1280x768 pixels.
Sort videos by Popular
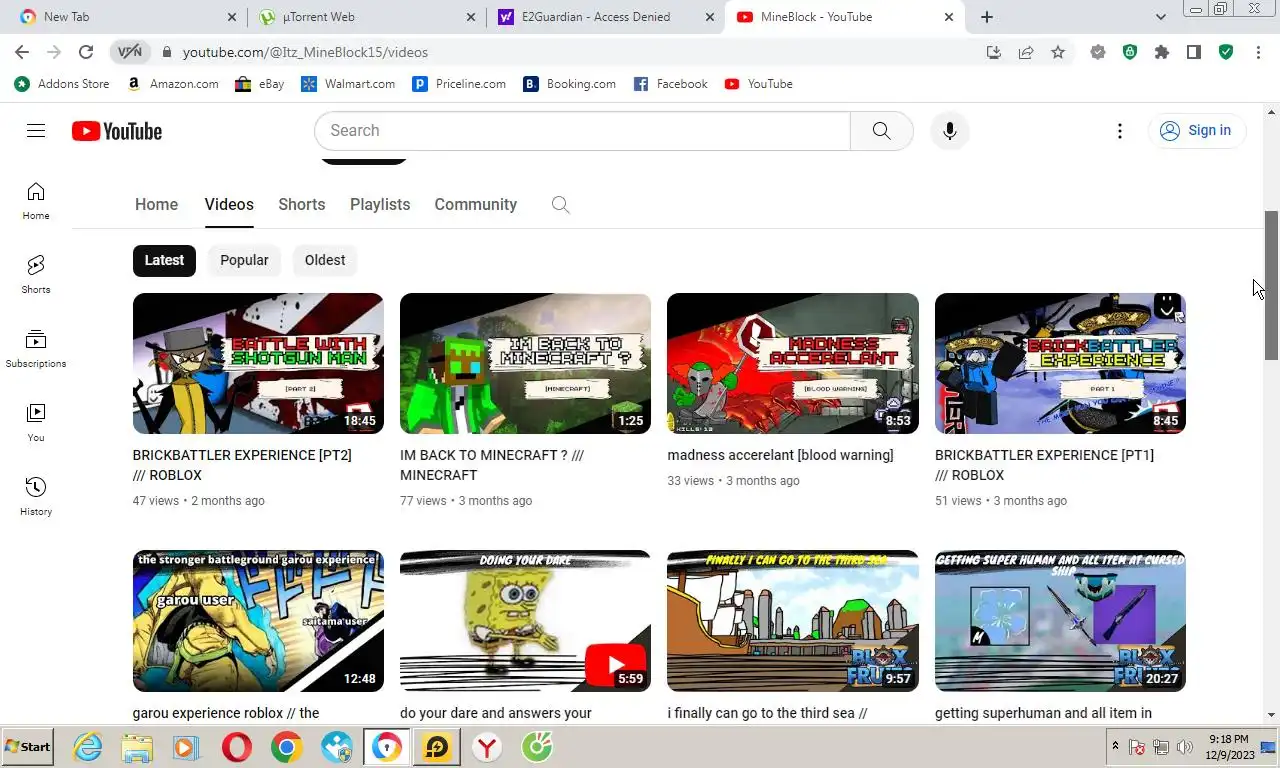point(244,260)
